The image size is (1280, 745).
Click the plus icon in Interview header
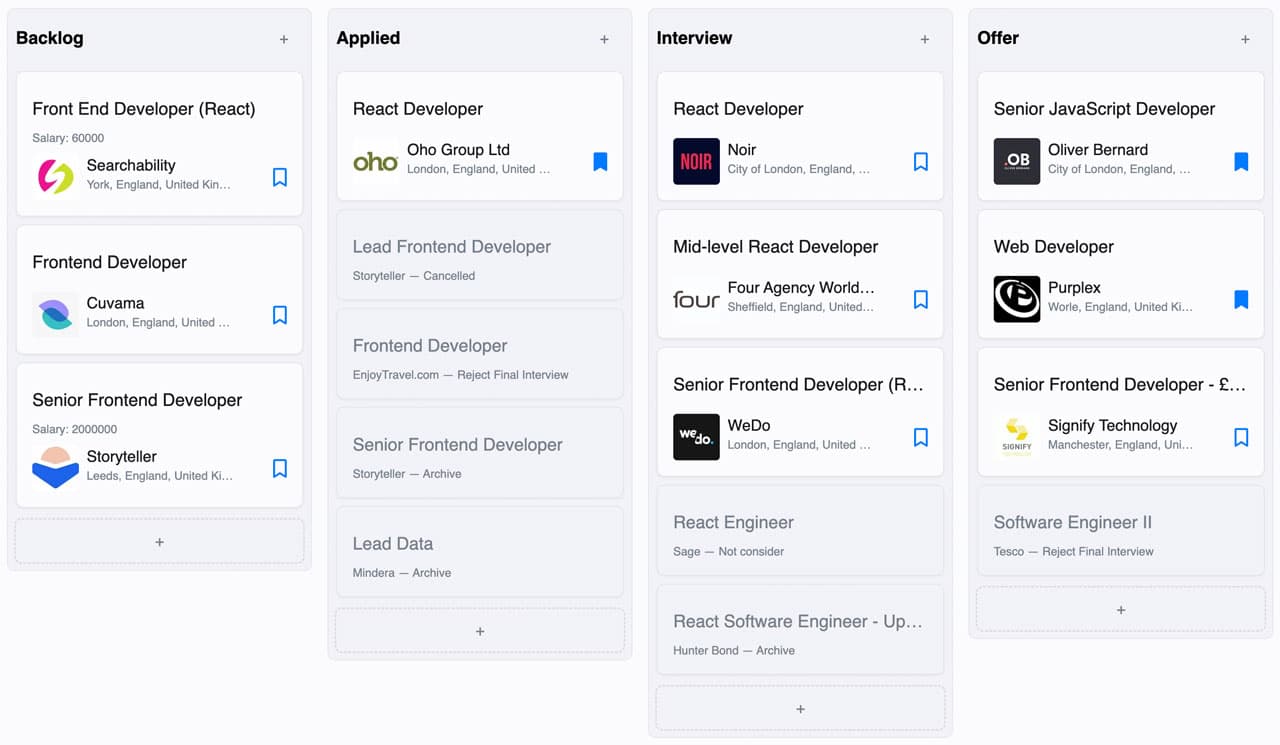pos(925,39)
